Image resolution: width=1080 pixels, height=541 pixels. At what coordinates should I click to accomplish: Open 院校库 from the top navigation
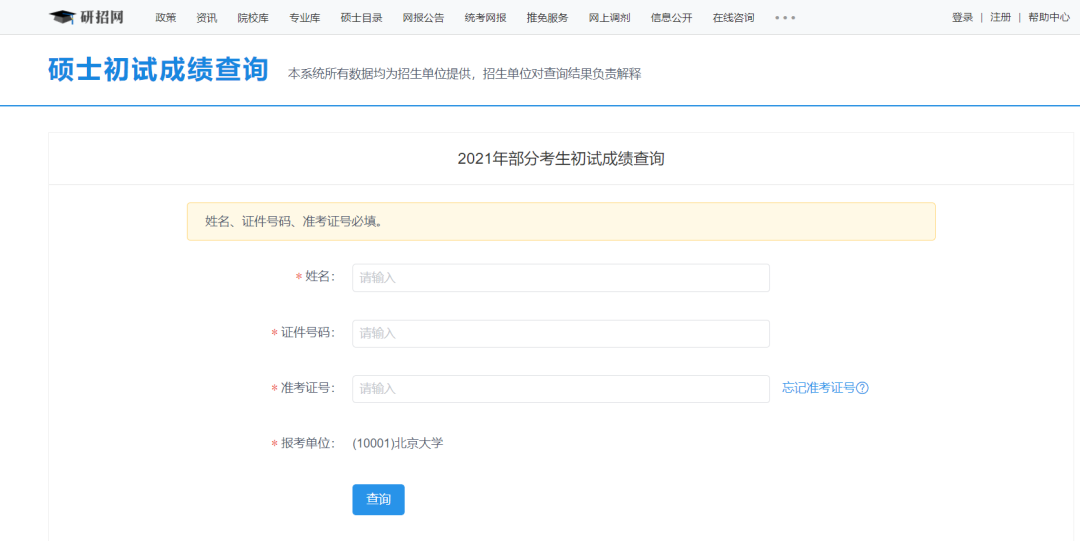253,18
